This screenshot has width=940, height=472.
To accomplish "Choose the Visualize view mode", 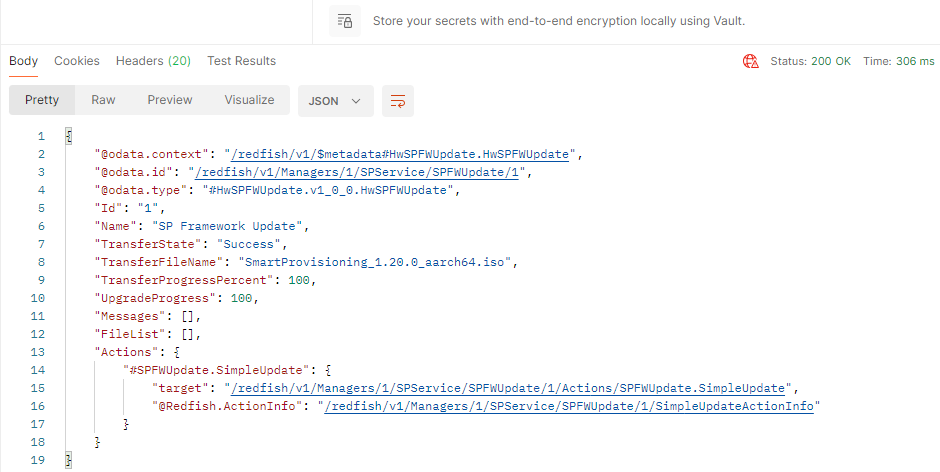I will (249, 100).
